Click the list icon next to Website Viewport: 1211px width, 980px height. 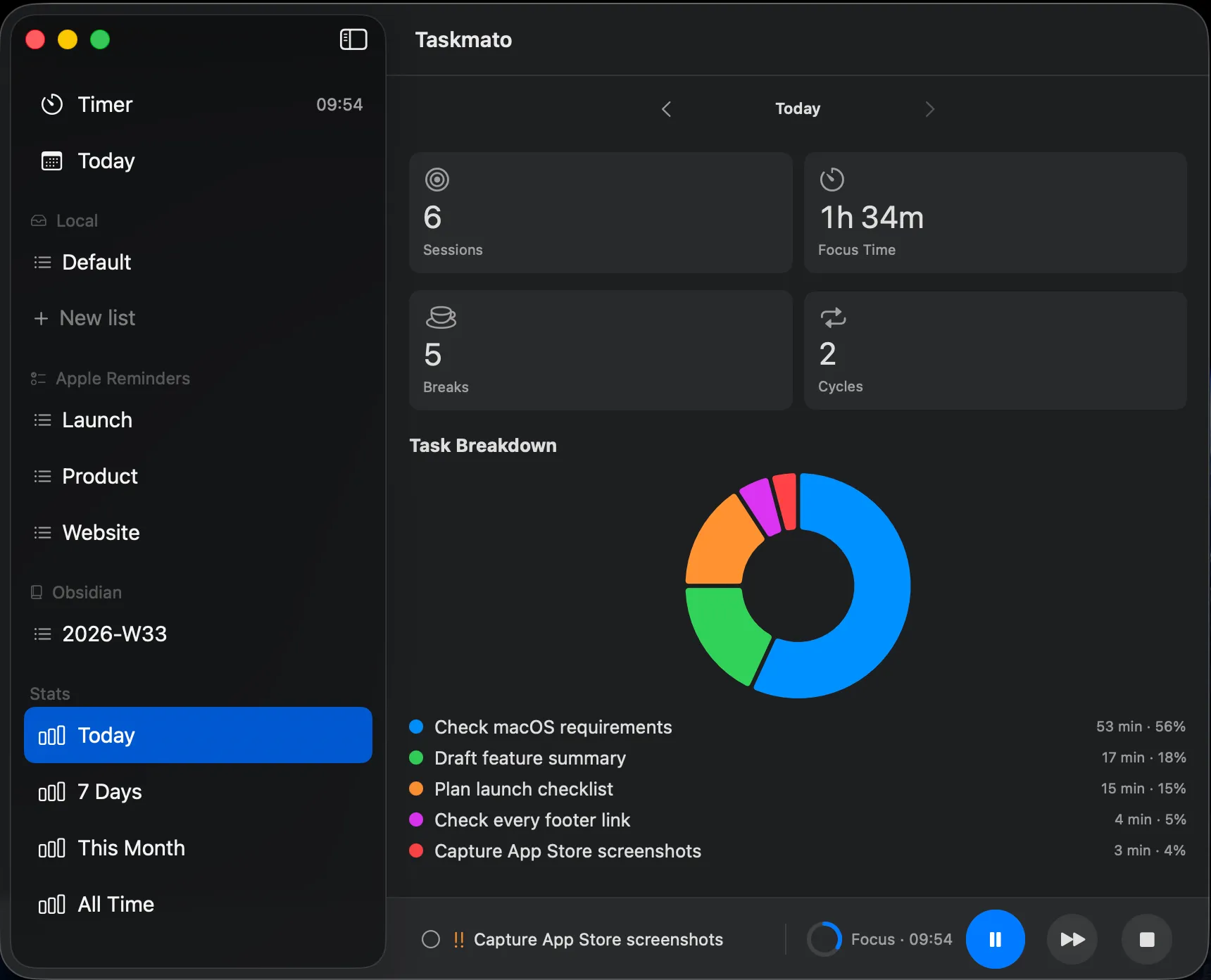click(42, 533)
